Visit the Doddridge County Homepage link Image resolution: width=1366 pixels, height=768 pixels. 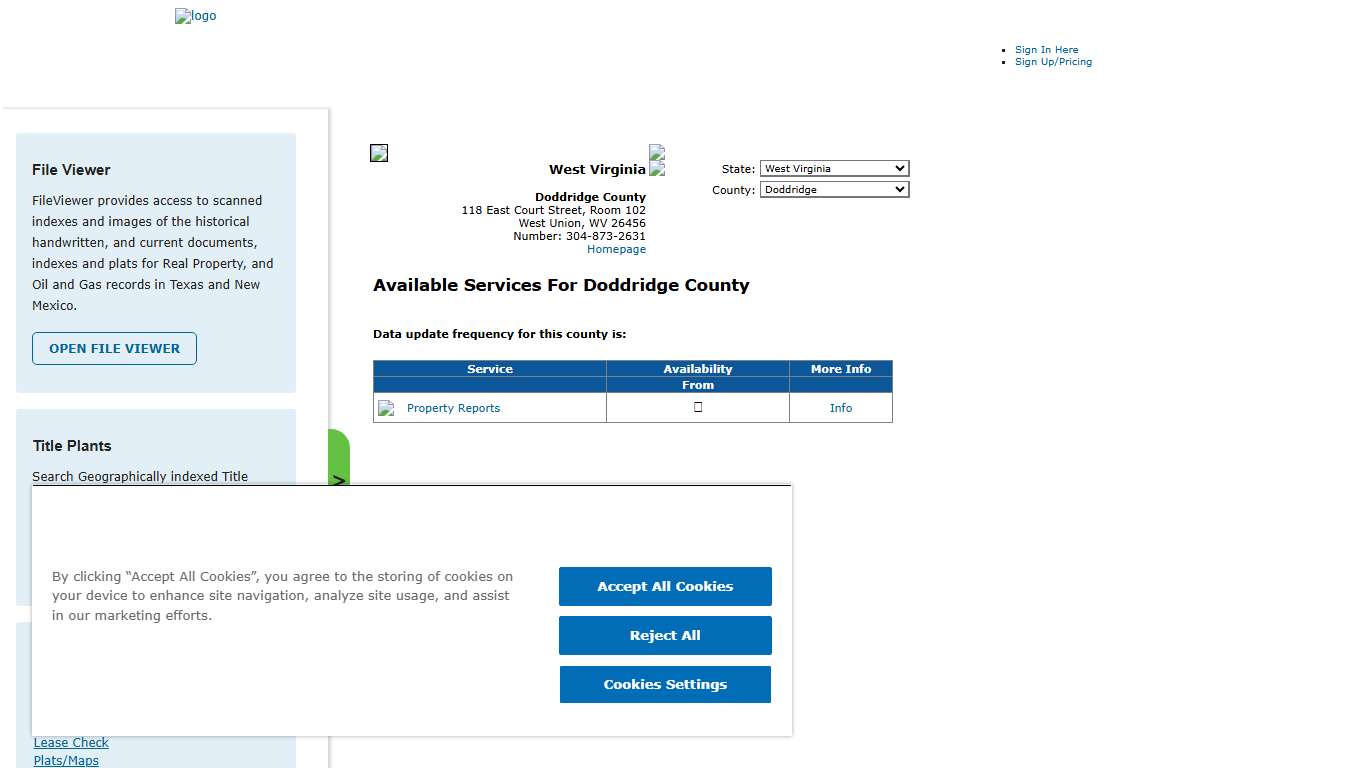[x=616, y=249]
